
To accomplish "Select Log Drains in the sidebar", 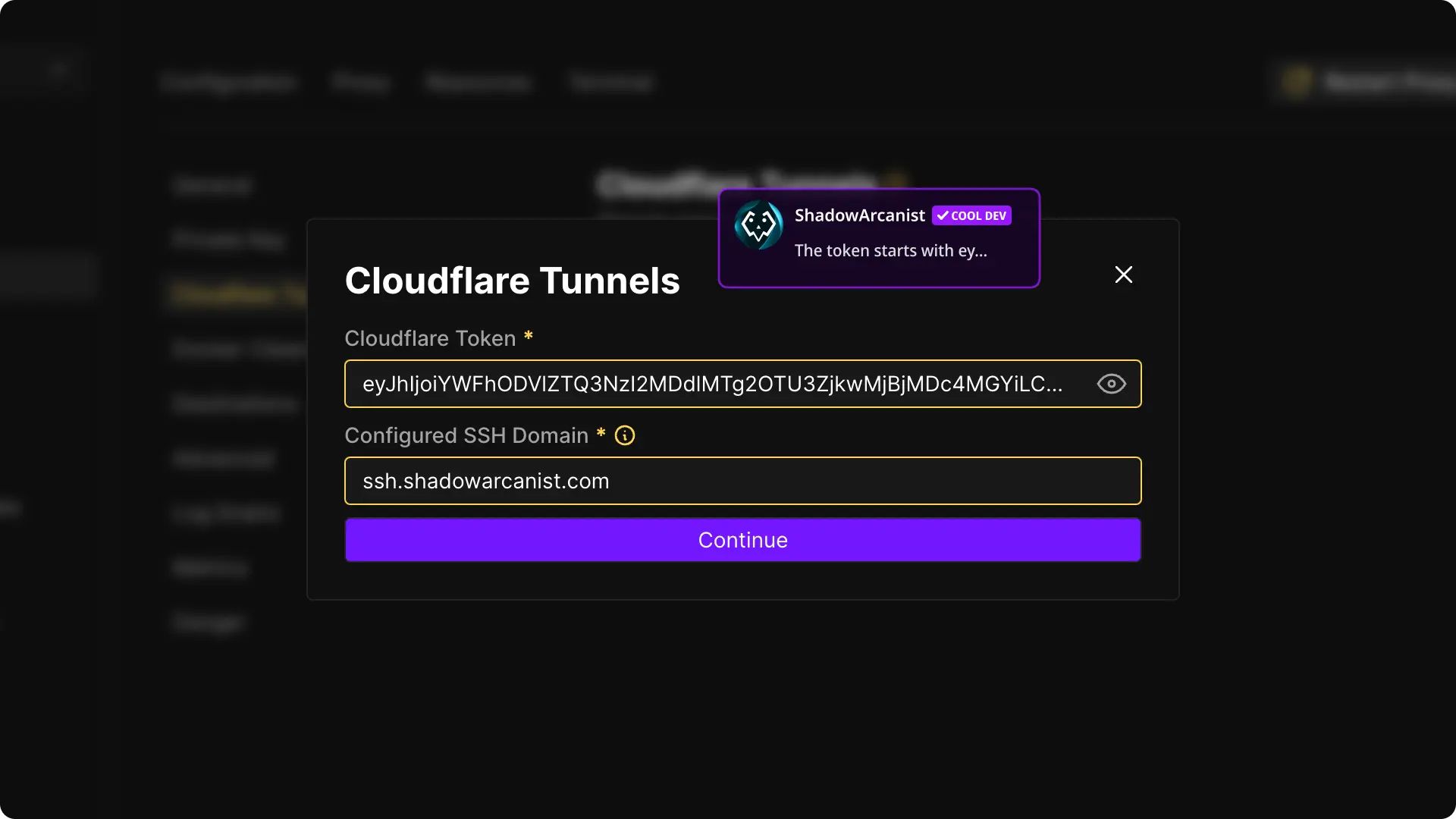I will (226, 513).
